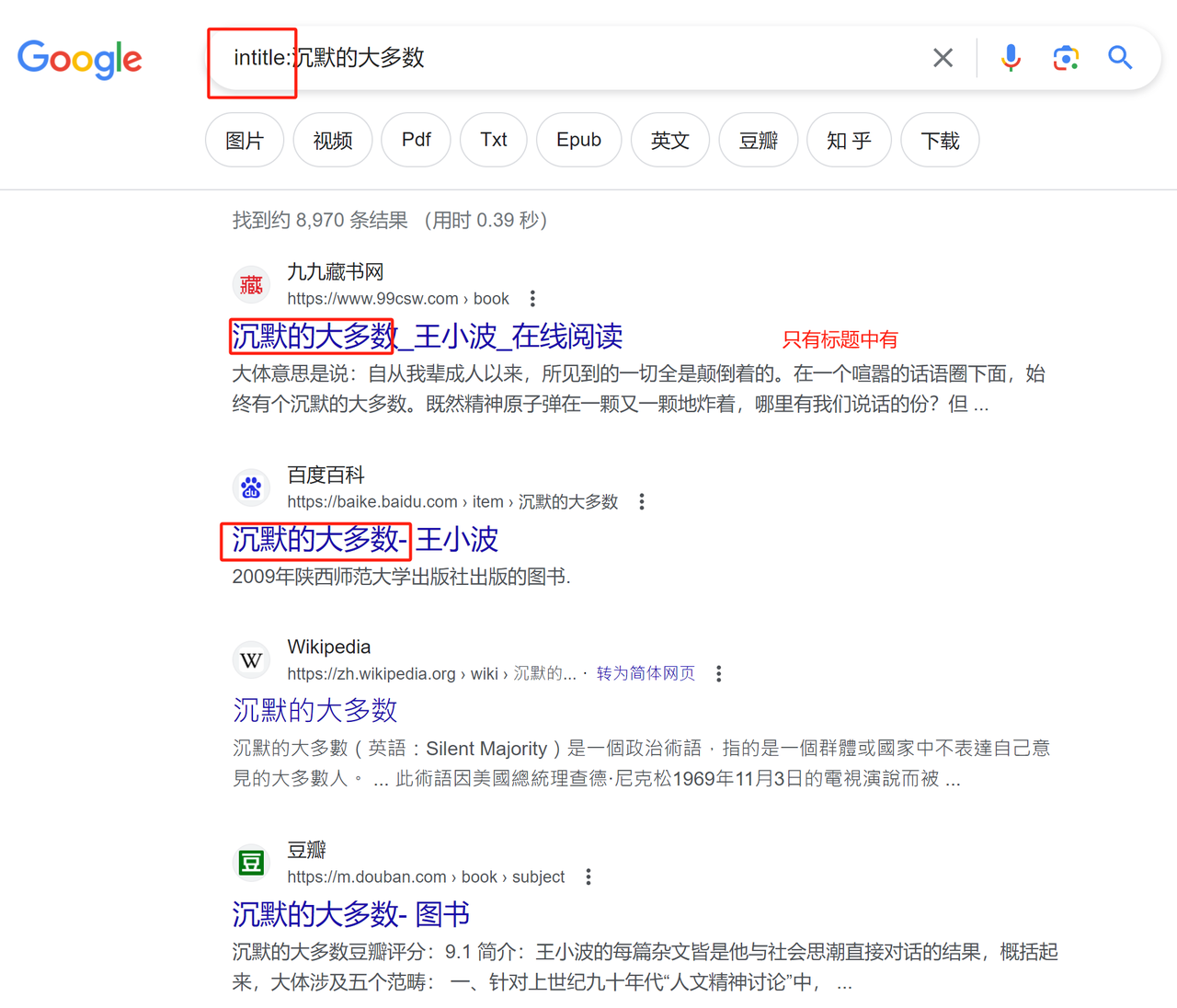The height and width of the screenshot is (1008, 1177).
Task: Open the 九九藏书网 result favicon
Action: pyautogui.click(x=251, y=285)
